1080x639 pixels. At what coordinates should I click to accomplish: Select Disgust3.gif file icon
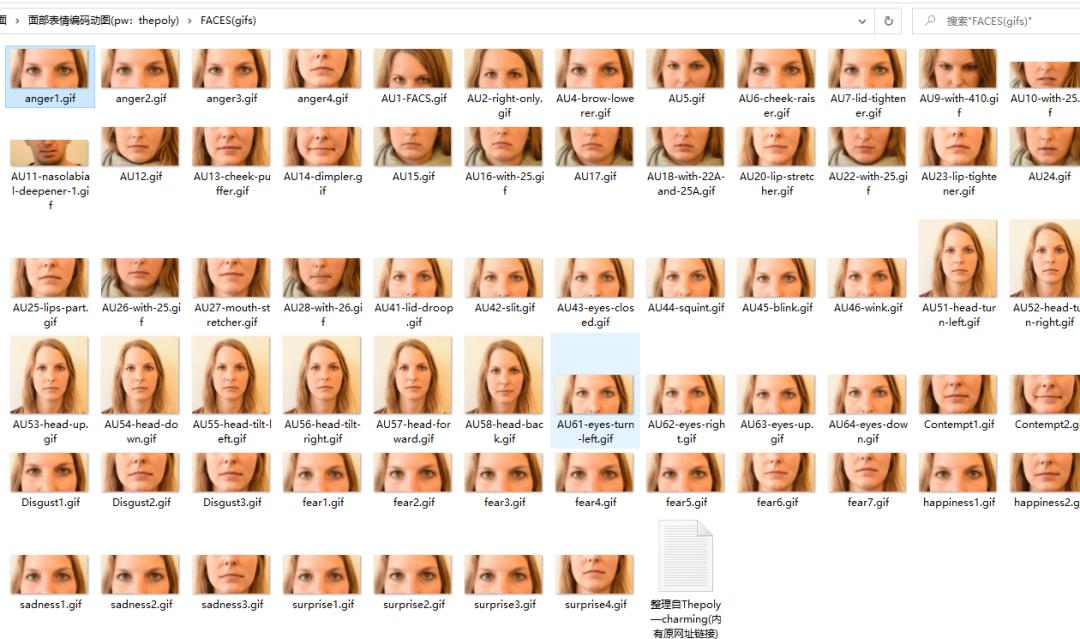pos(231,472)
